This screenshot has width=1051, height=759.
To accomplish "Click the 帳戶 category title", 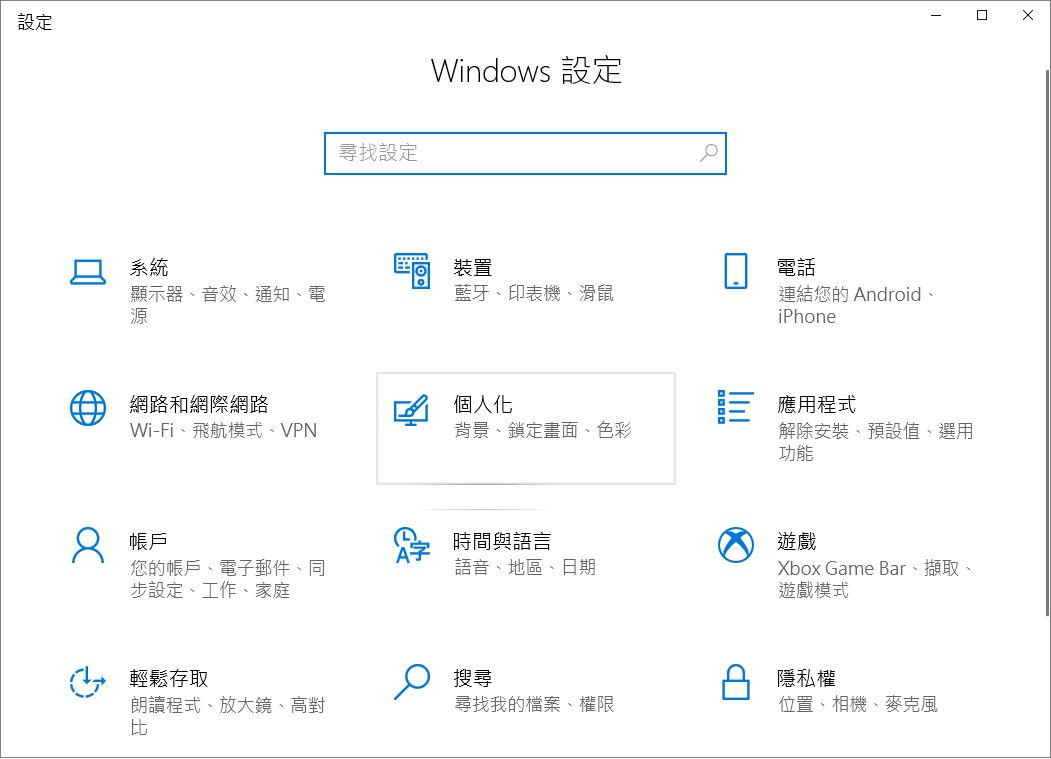I will pos(149,541).
